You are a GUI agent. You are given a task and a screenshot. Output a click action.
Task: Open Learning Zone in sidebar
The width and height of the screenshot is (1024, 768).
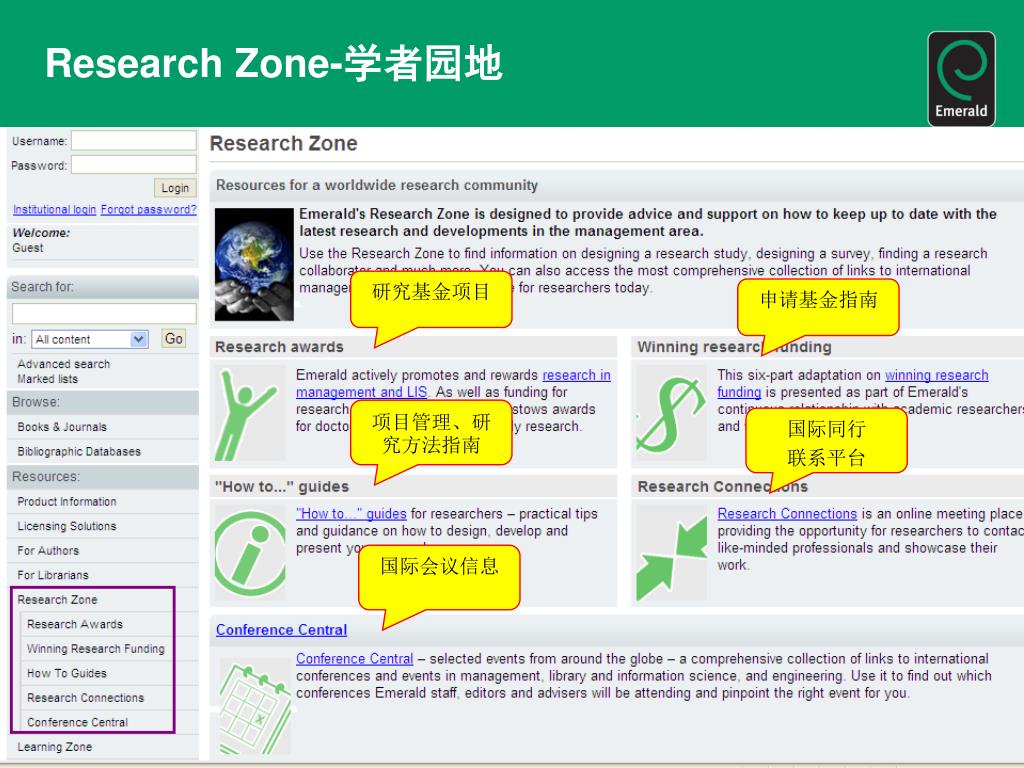coord(55,747)
